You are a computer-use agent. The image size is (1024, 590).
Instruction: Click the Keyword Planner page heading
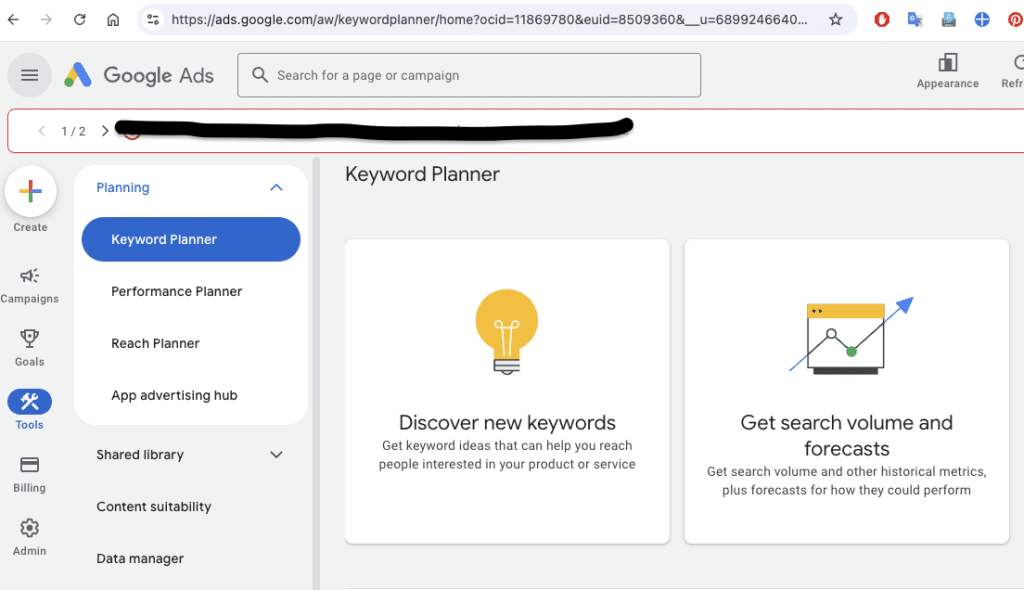[422, 174]
